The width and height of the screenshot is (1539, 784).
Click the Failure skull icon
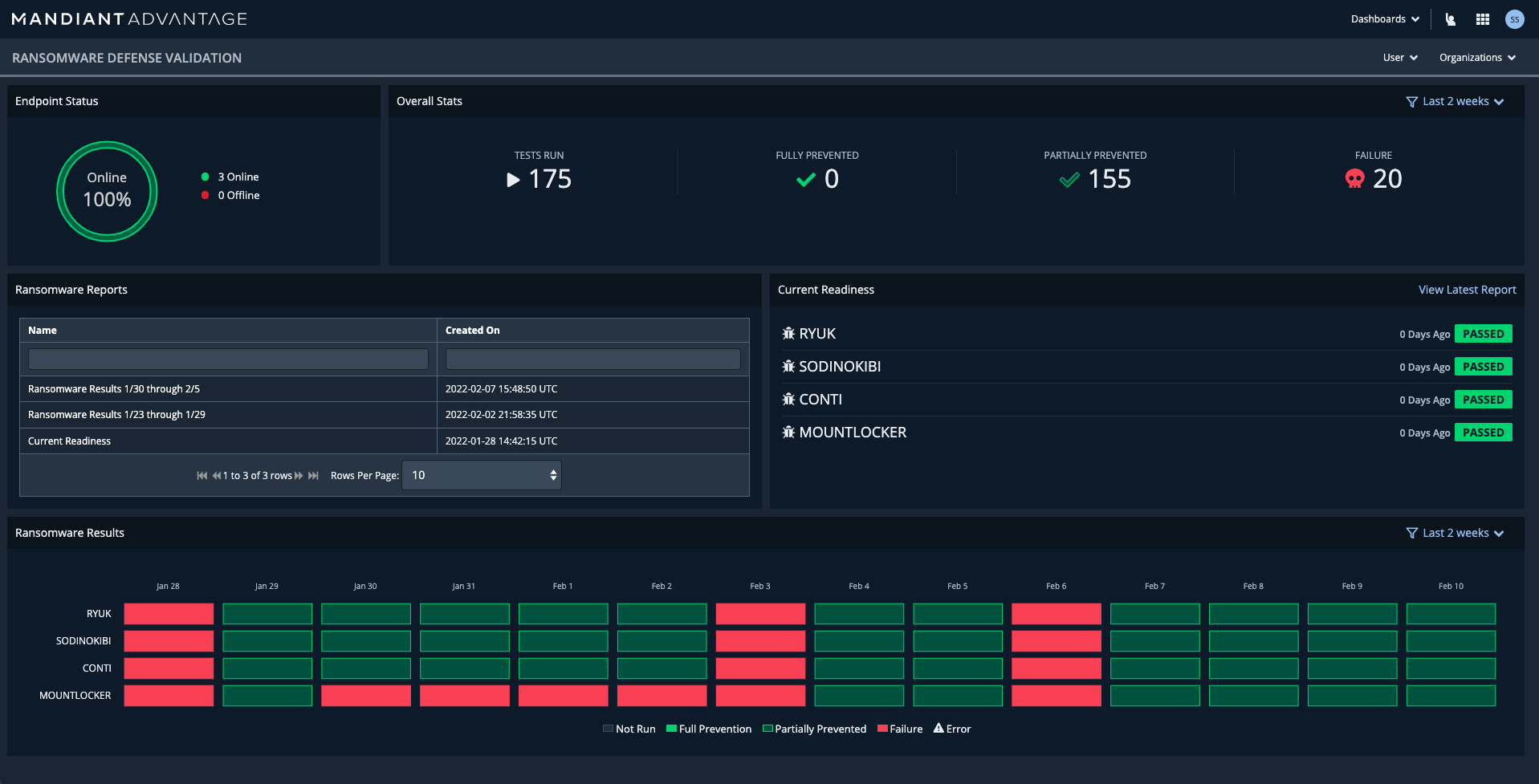pyautogui.click(x=1354, y=179)
